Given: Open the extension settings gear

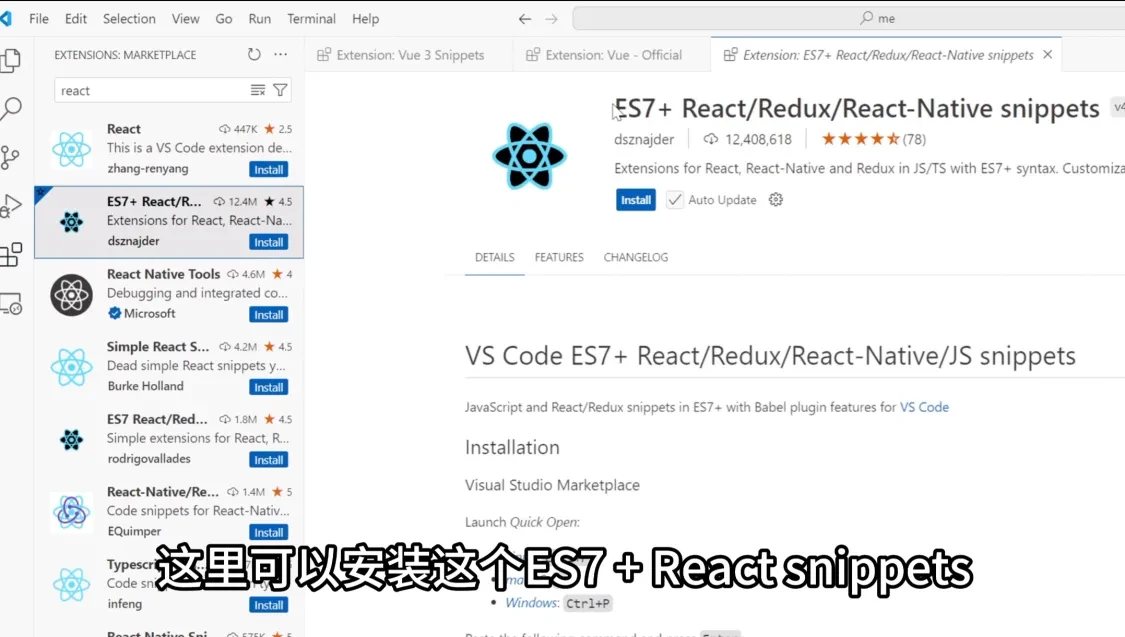Looking at the screenshot, I should click(x=776, y=199).
